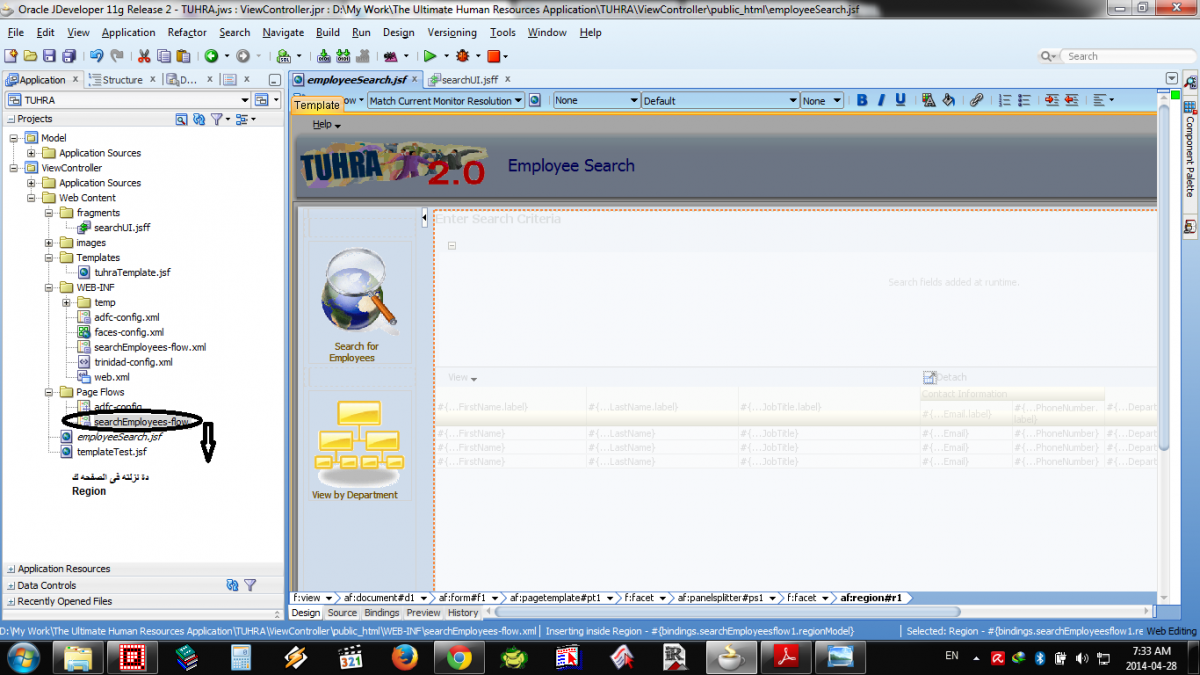Click the Debug bug icon
This screenshot has width=1200, height=675.
point(462,56)
